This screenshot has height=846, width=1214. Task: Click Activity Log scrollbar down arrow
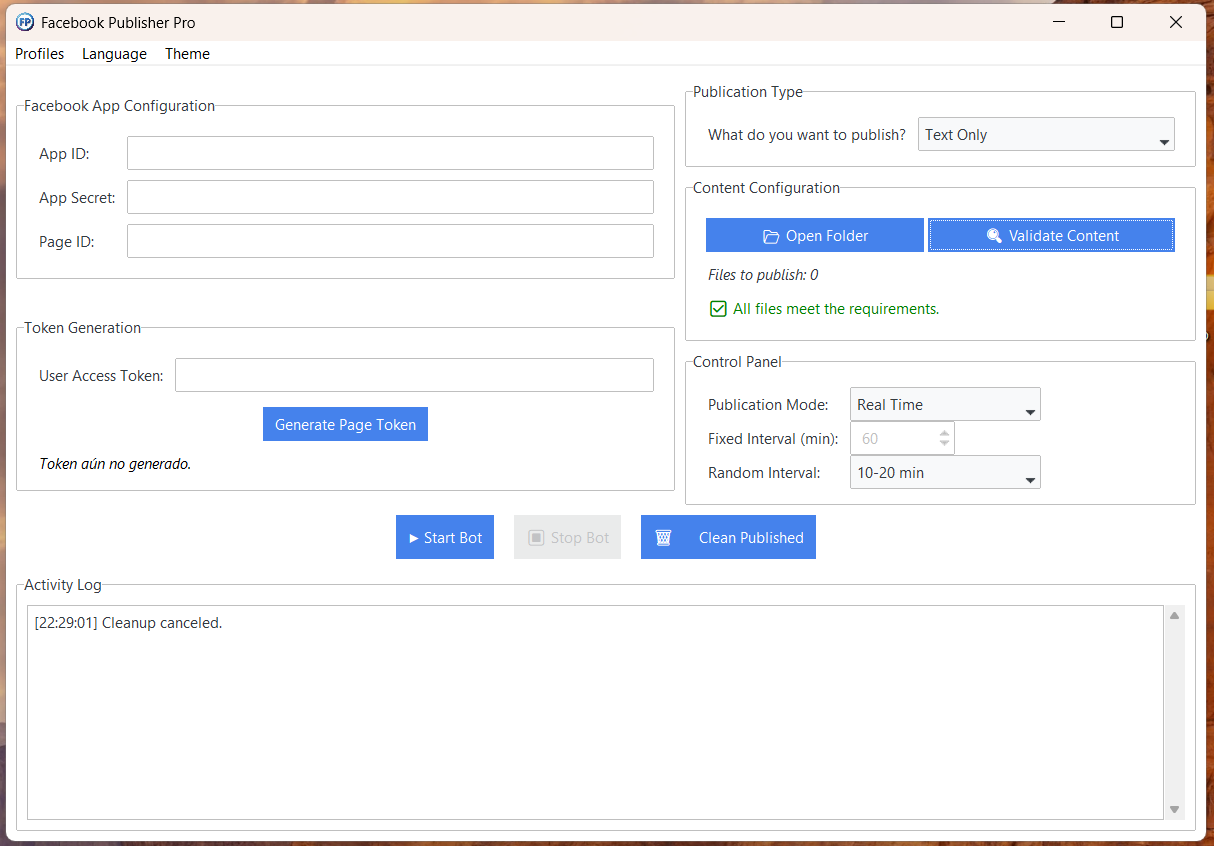click(1175, 809)
